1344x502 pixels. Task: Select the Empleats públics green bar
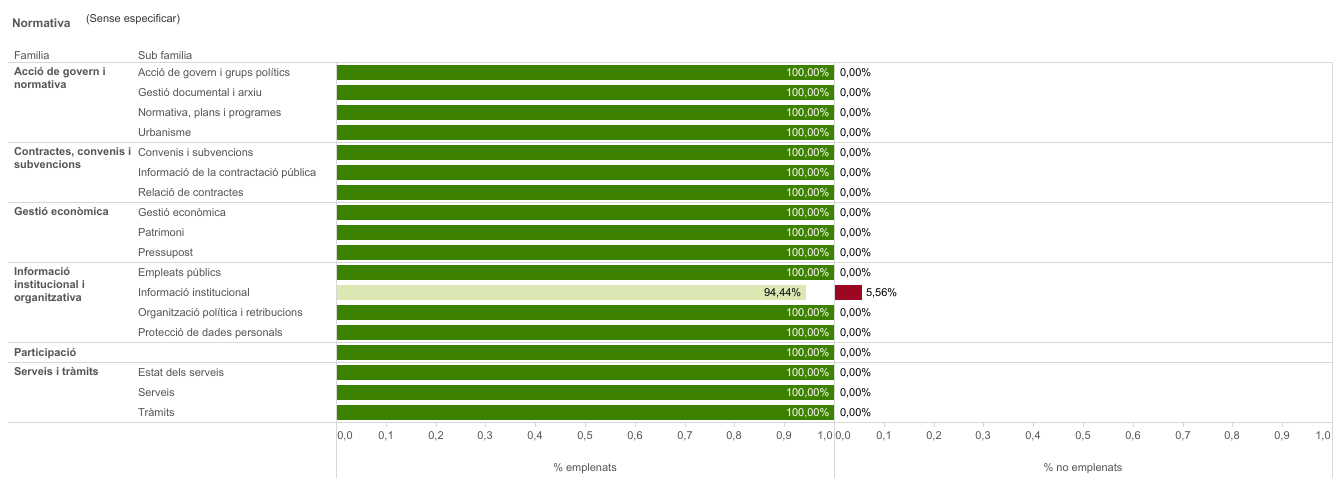point(585,272)
